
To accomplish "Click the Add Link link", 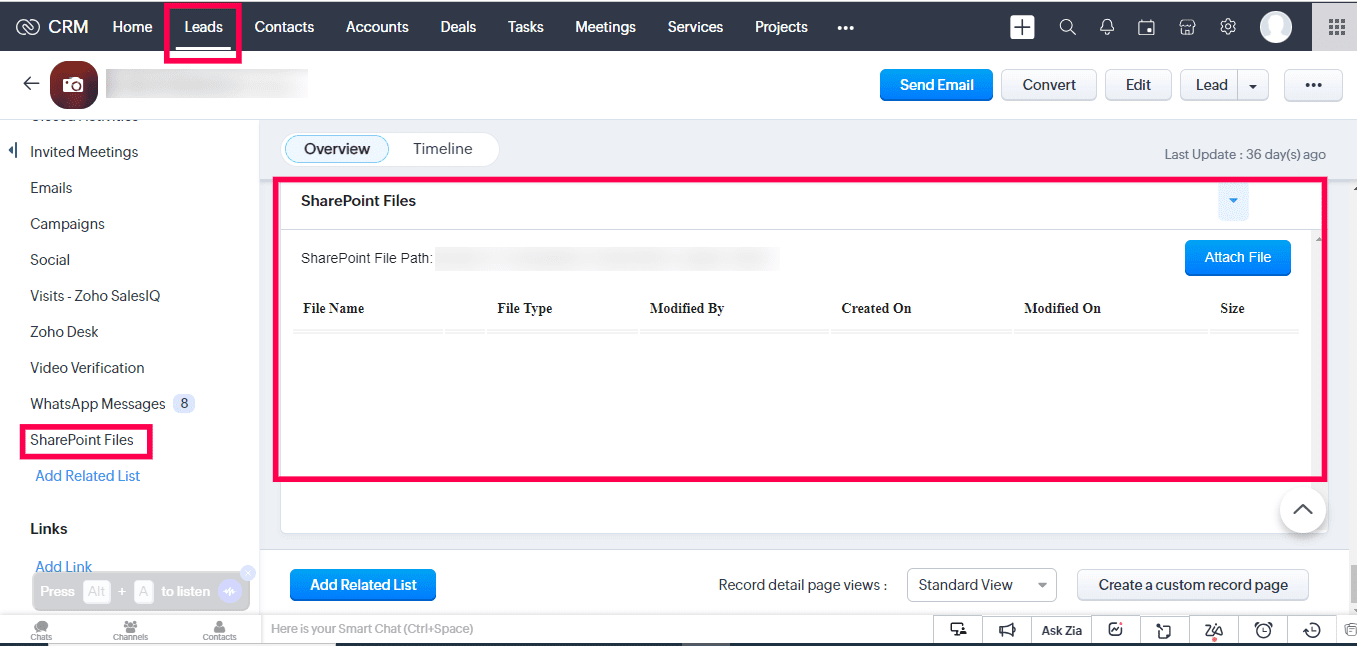I will (64, 567).
